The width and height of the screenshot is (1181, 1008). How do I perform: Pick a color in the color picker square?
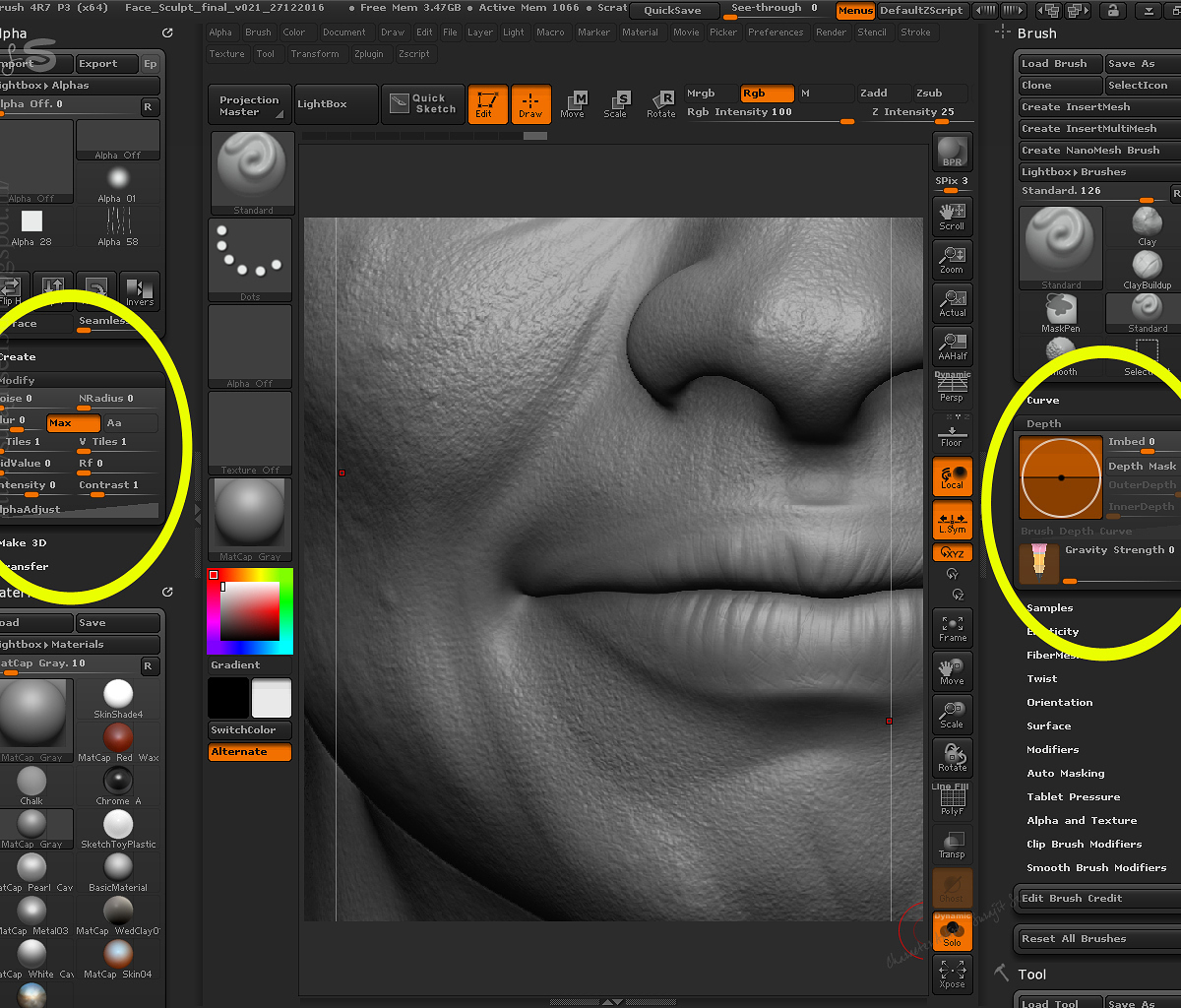[x=250, y=611]
